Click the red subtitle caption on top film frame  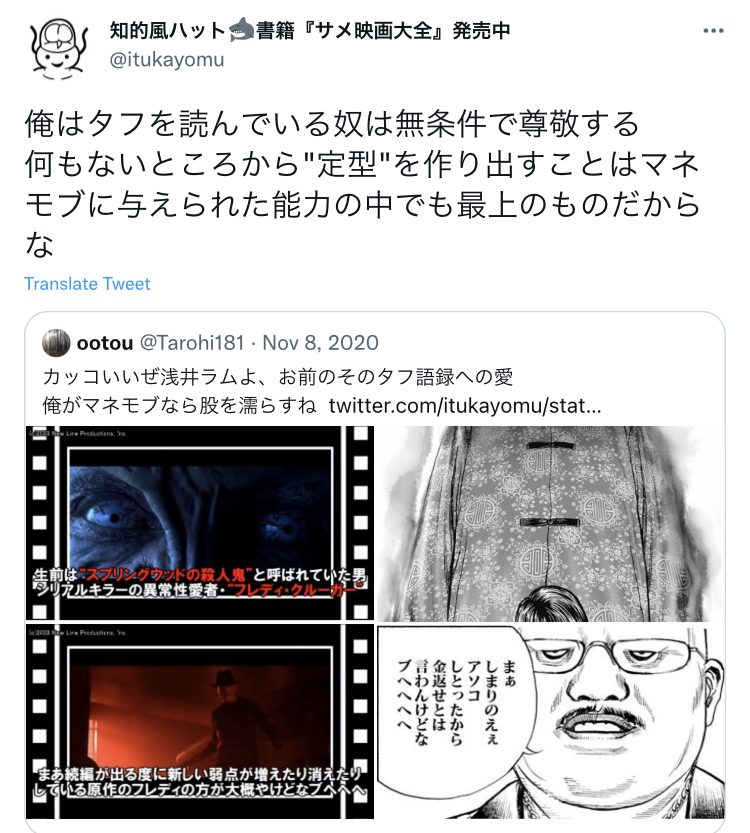click(x=200, y=582)
